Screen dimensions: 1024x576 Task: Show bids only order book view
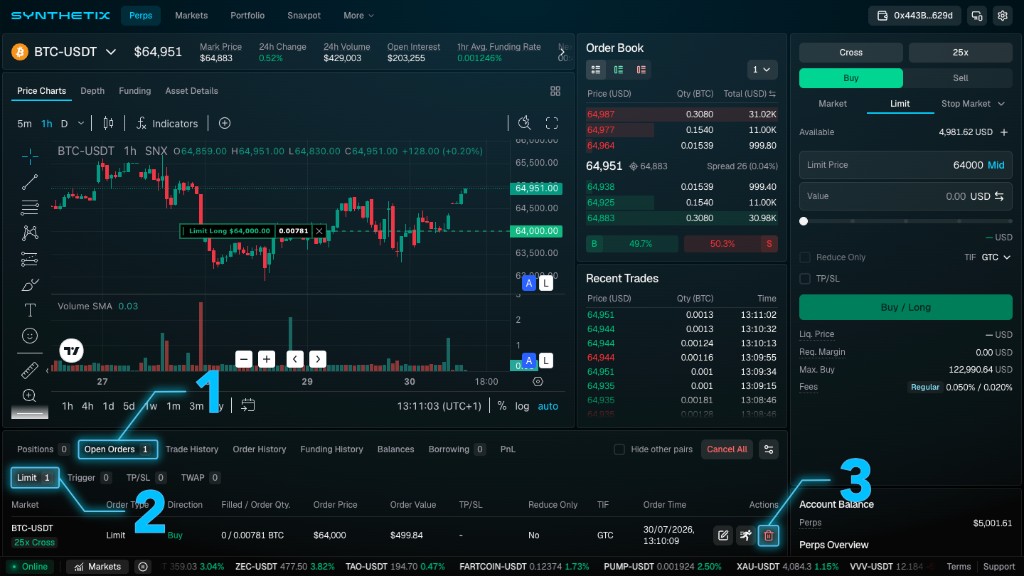[x=618, y=69]
